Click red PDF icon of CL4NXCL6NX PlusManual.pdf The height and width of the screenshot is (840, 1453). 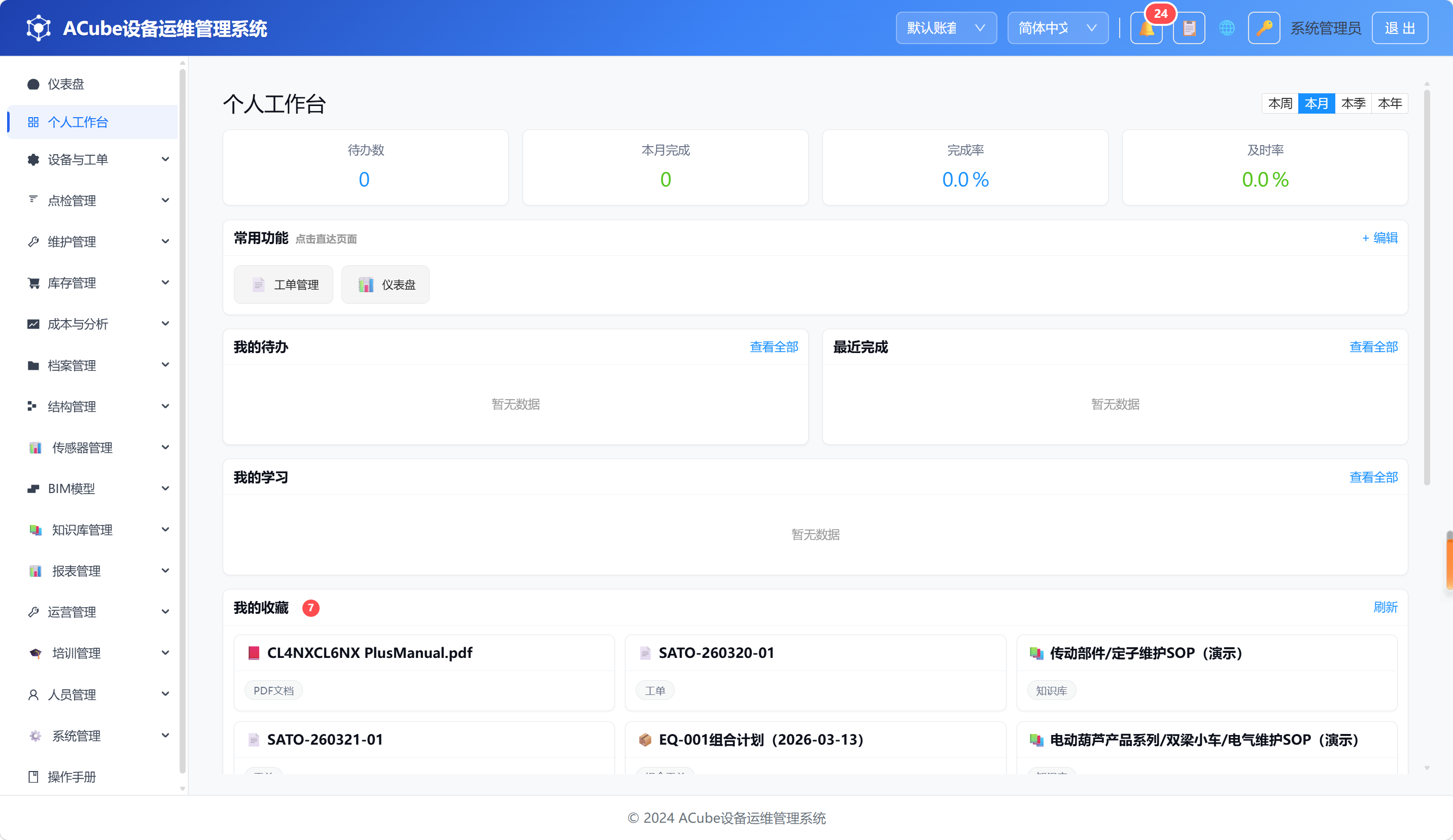254,653
